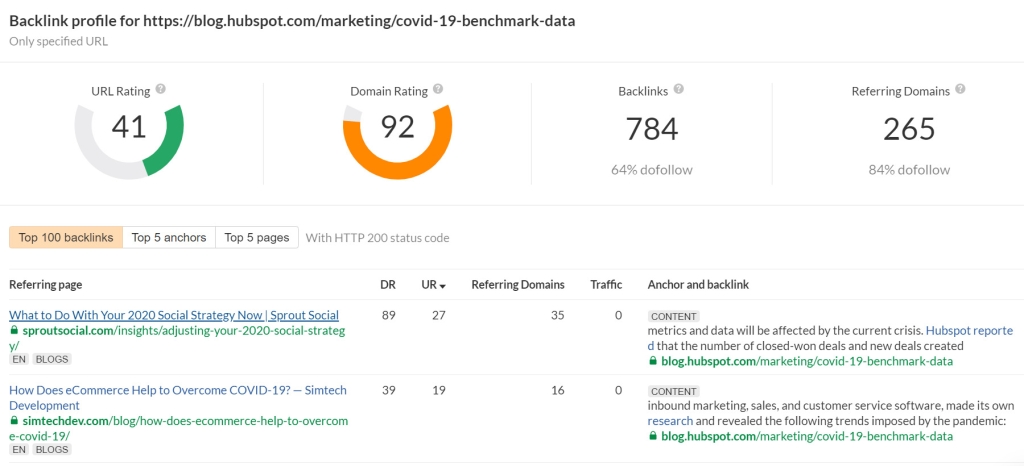Click DR value 39

(388, 390)
